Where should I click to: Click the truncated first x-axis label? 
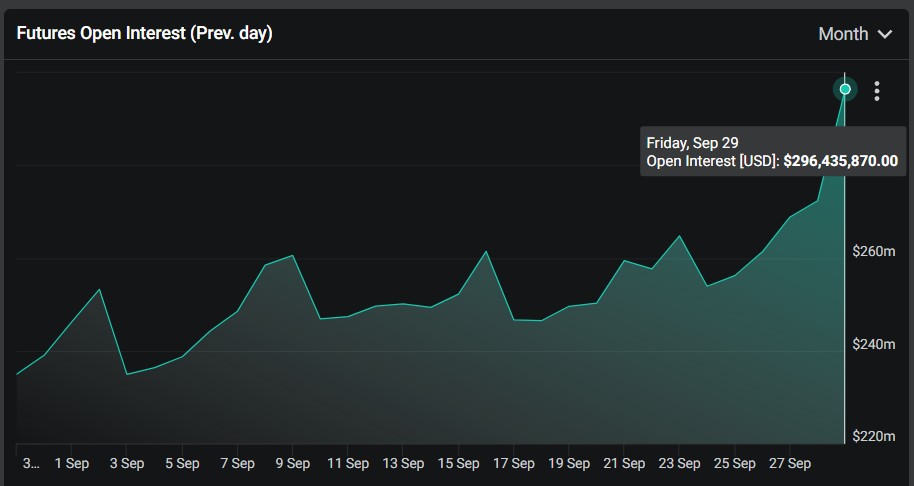click(31, 463)
